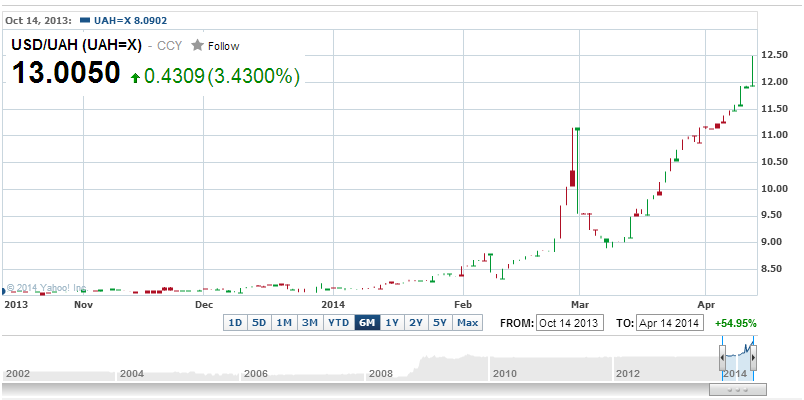Image resolution: width=804 pixels, height=400 pixels.
Task: Click the blue UAH=X legend color marker
Action: 85,21
